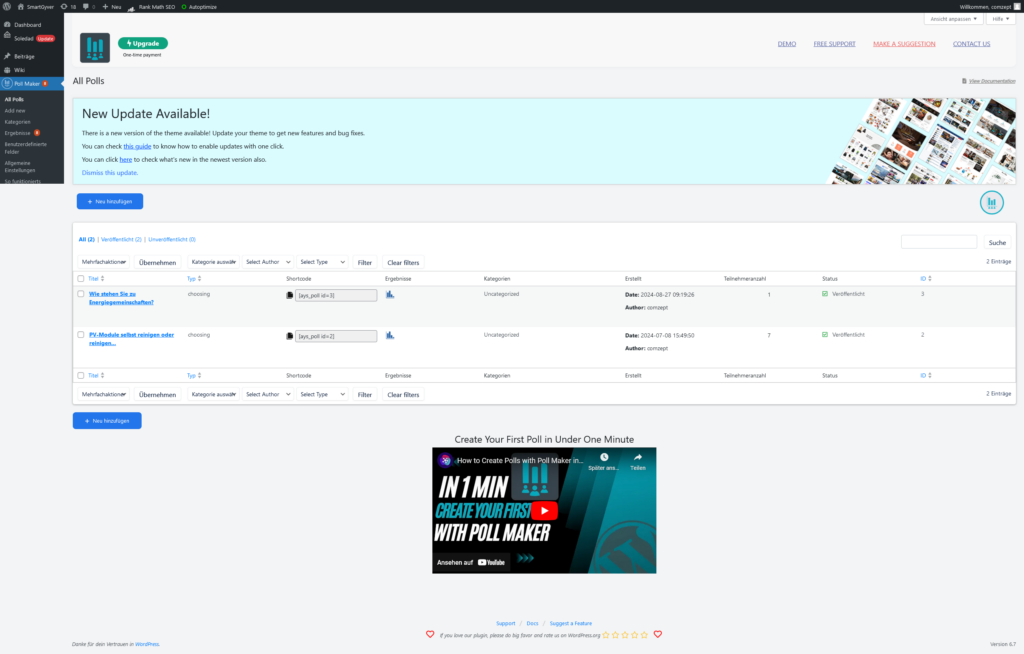Click the poll search input field
The width and height of the screenshot is (1024, 654).
[x=938, y=242]
